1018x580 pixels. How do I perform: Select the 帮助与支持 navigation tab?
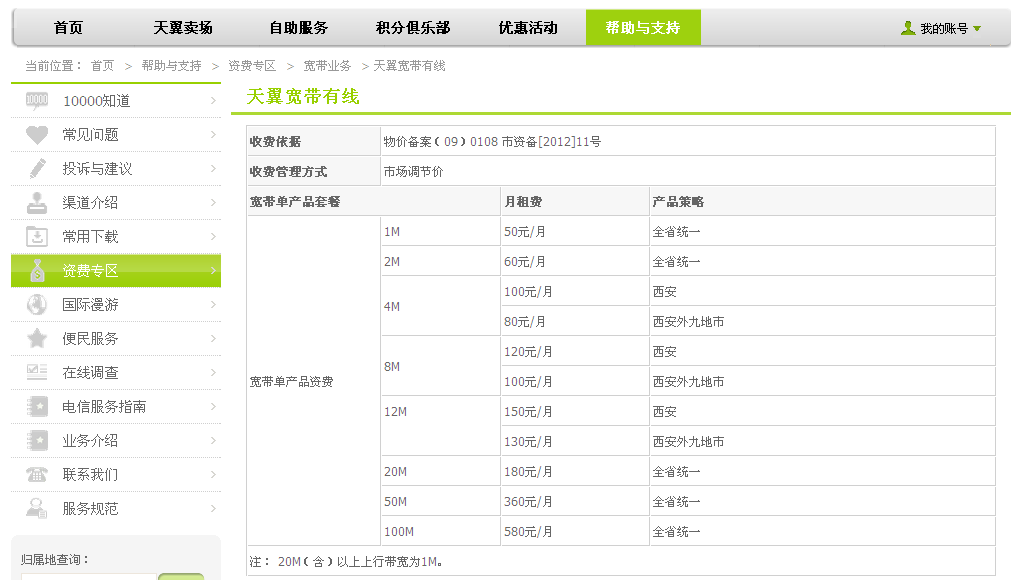[x=643, y=28]
